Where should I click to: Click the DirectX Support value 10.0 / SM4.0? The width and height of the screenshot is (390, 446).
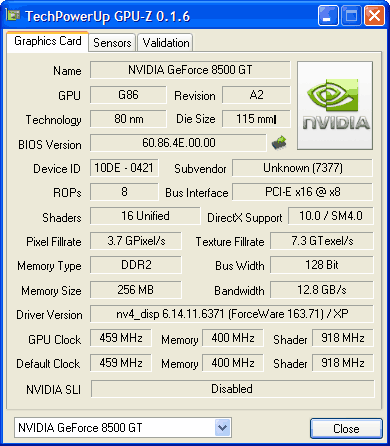tap(331, 216)
